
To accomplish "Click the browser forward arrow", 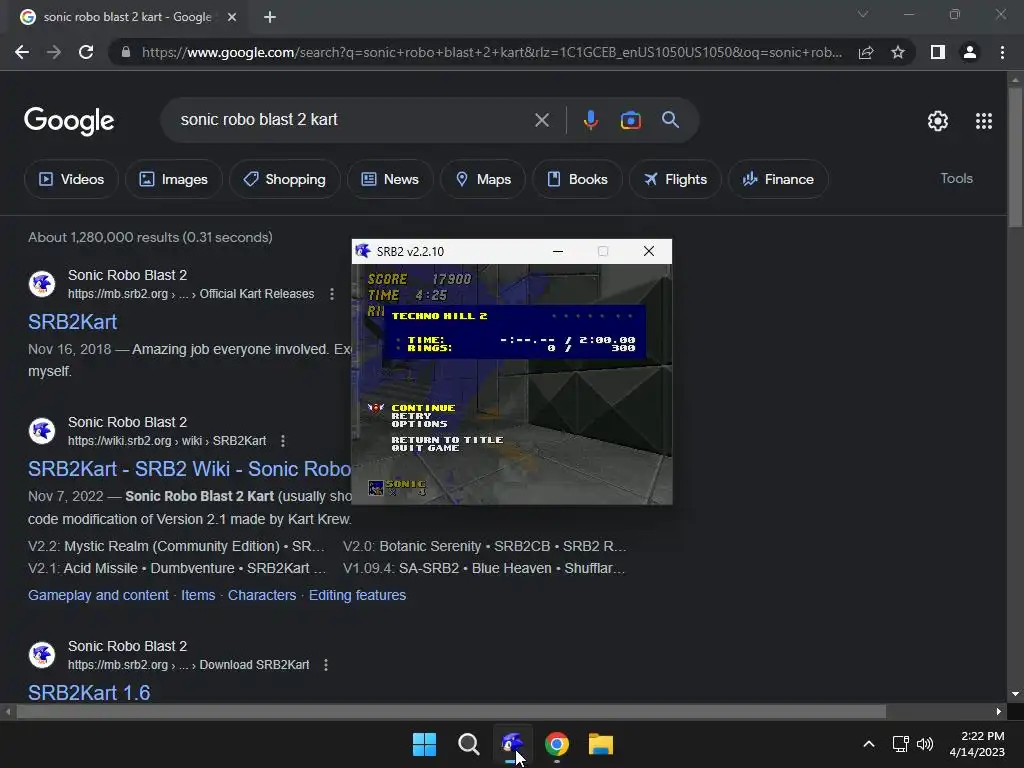I will click(54, 52).
